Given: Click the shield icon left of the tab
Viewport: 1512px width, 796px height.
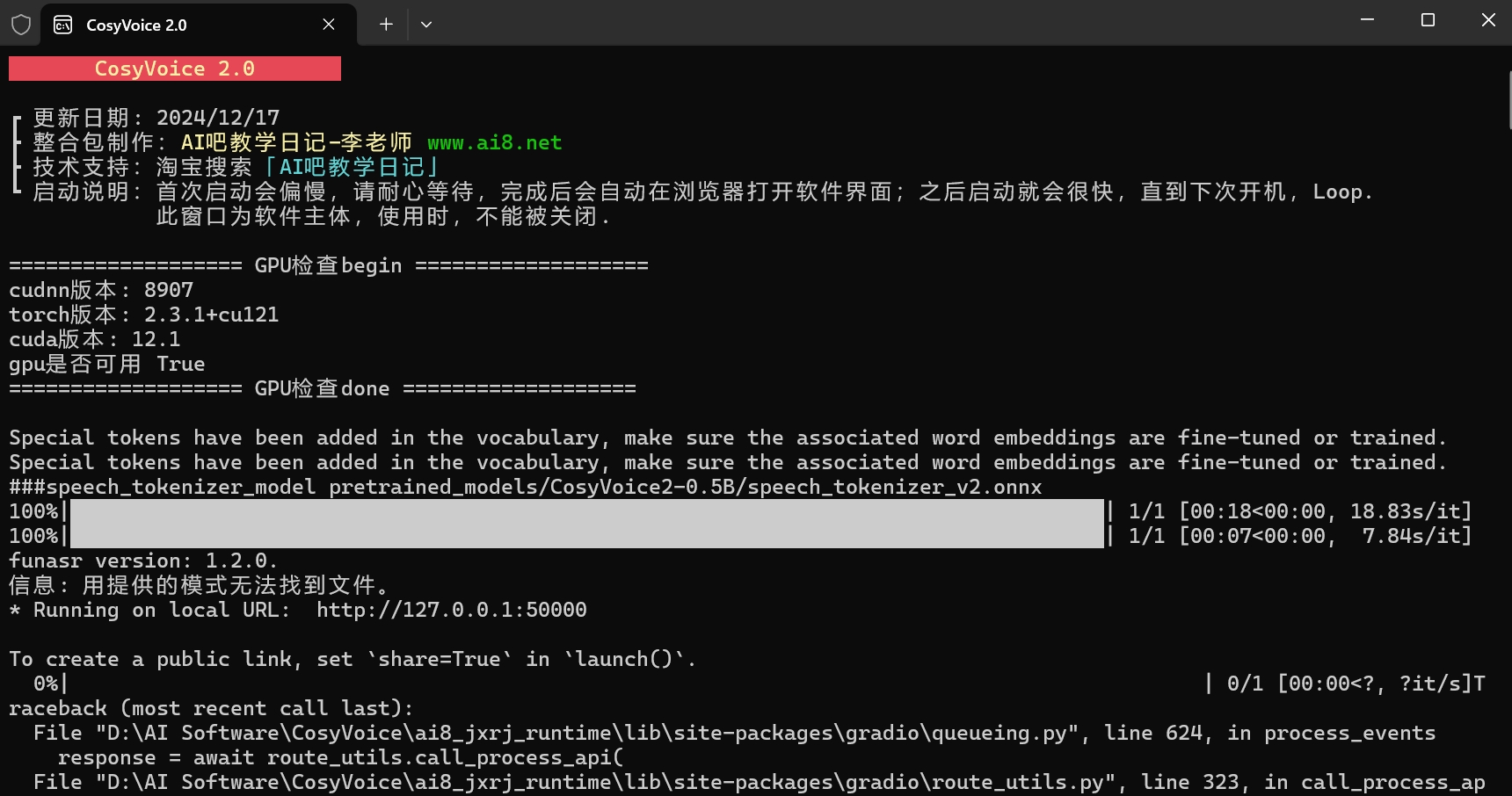Looking at the screenshot, I should pos(21,25).
